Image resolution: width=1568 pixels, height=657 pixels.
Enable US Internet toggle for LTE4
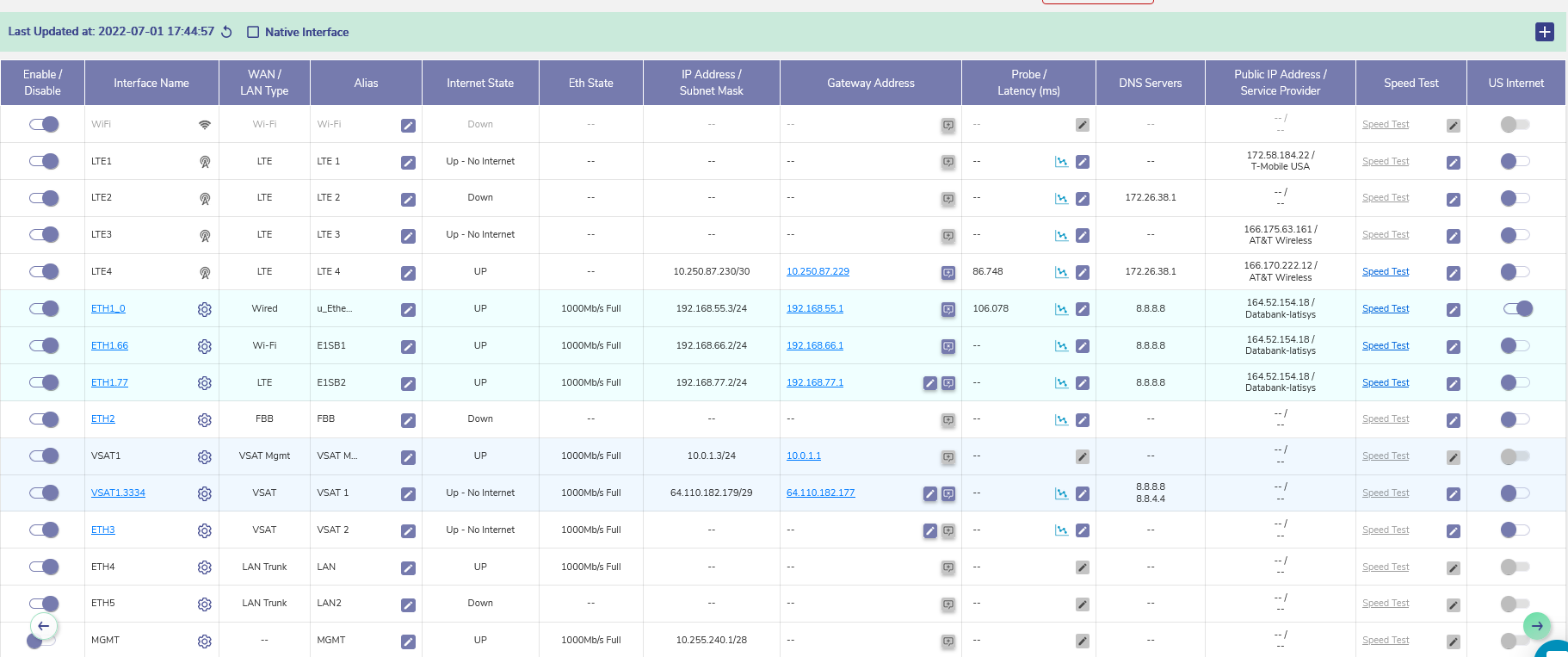pyautogui.click(x=1515, y=272)
